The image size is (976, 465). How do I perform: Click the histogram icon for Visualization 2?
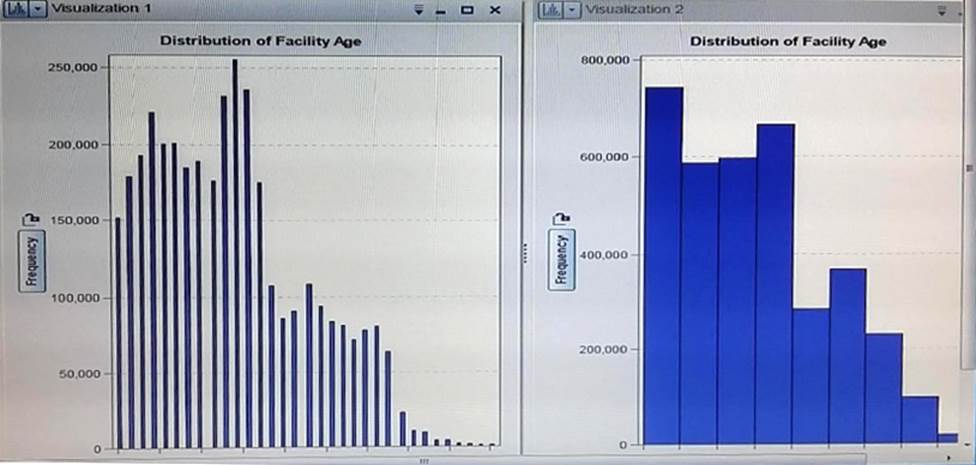point(550,9)
